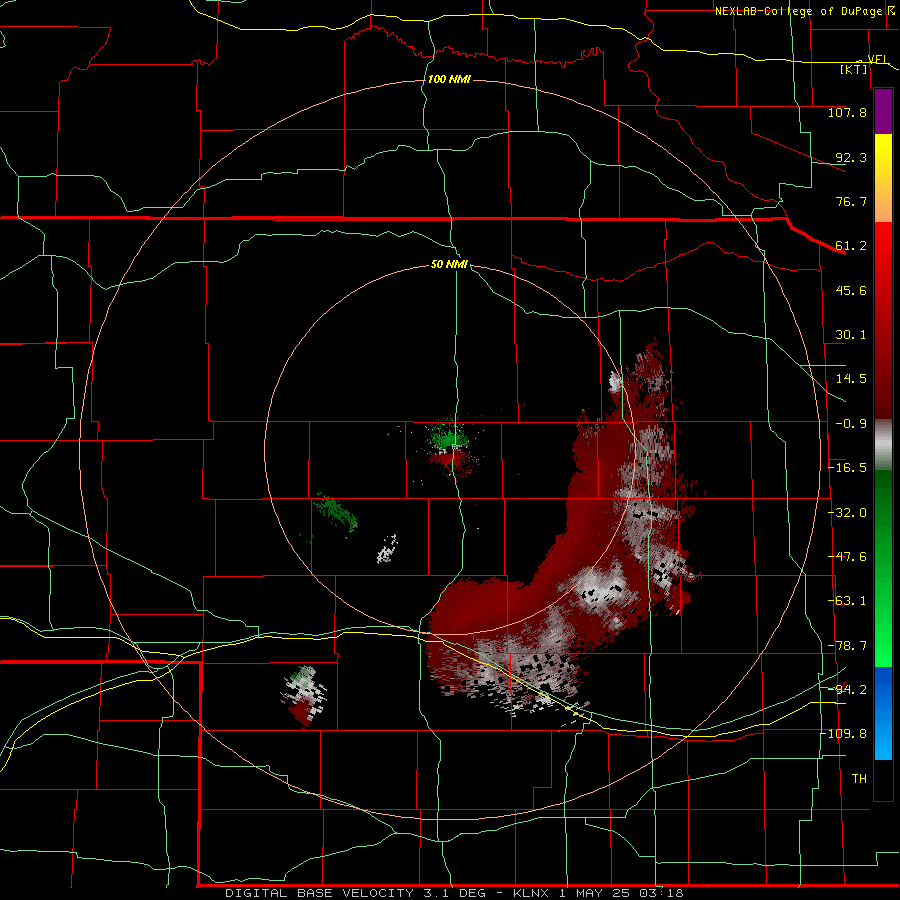Select the -0.9 scale value
This screenshot has width=900, height=900.
coord(851,424)
